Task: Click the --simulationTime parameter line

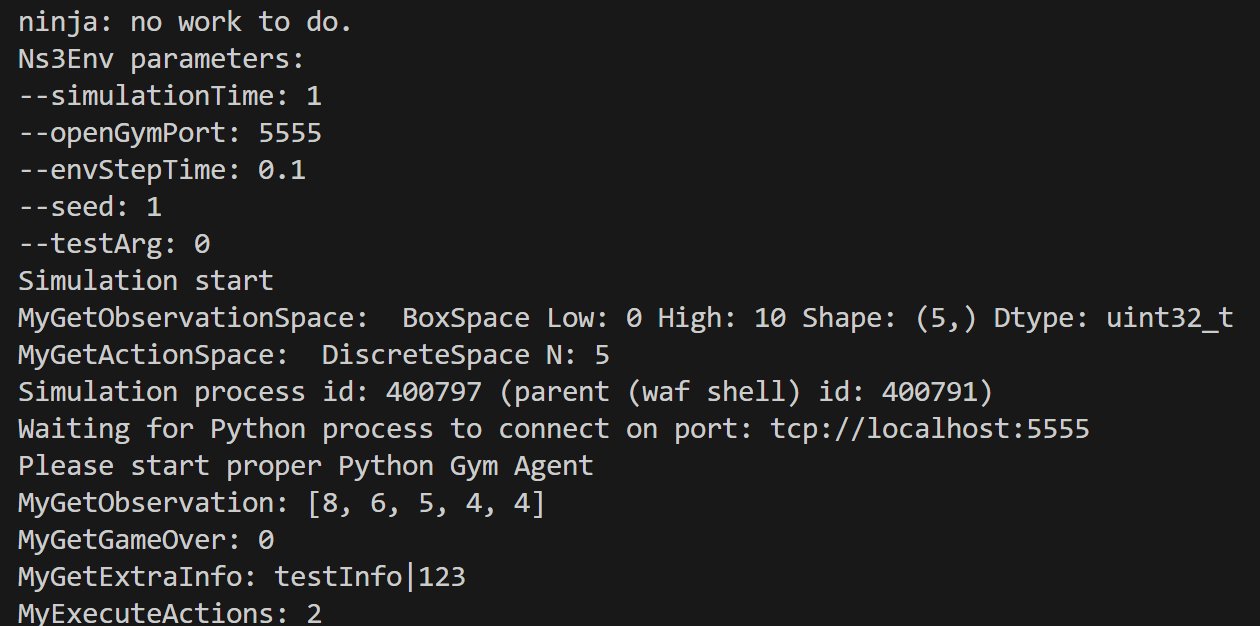Action: tap(169, 96)
